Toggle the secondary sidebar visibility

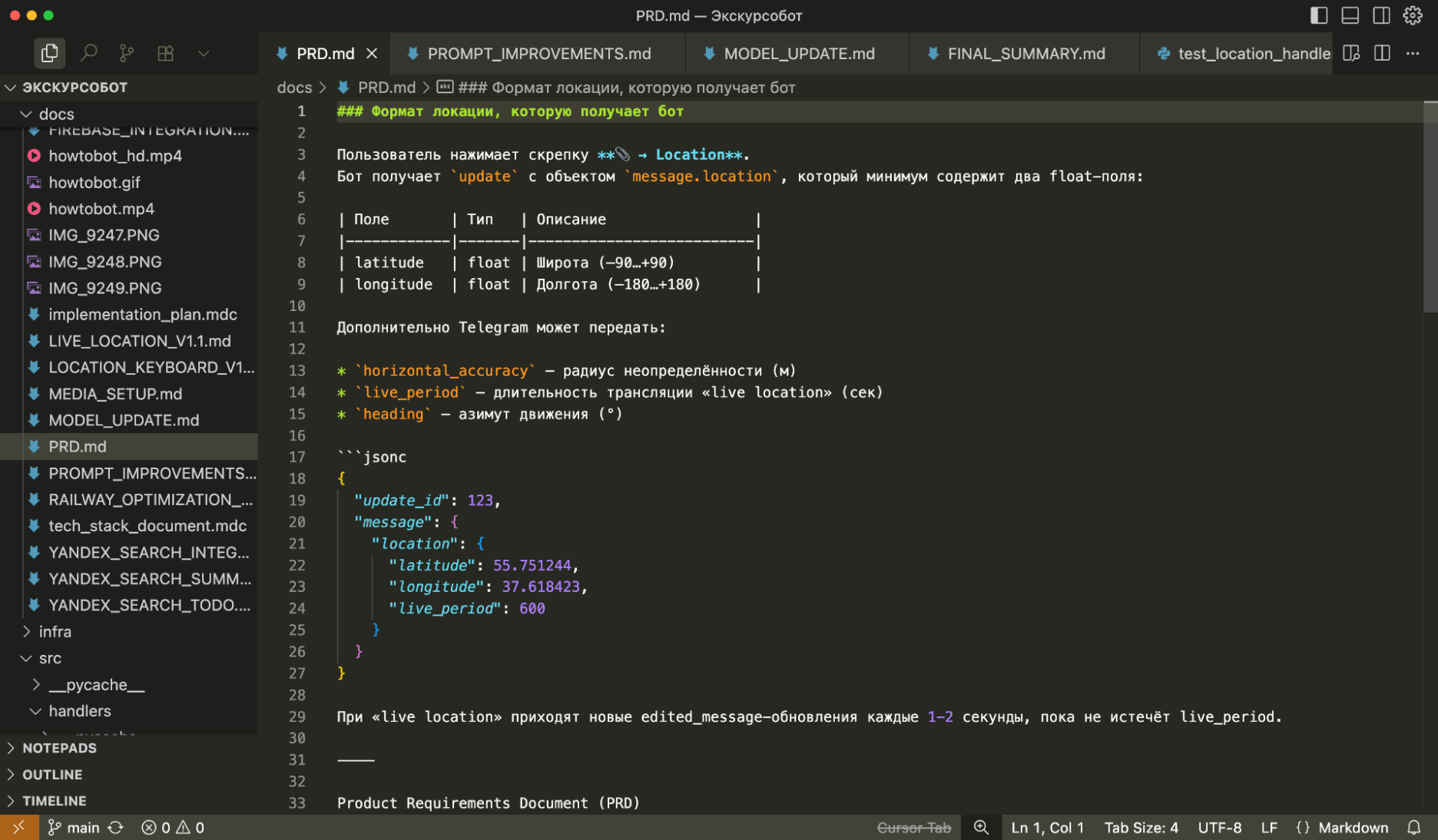(x=1381, y=15)
